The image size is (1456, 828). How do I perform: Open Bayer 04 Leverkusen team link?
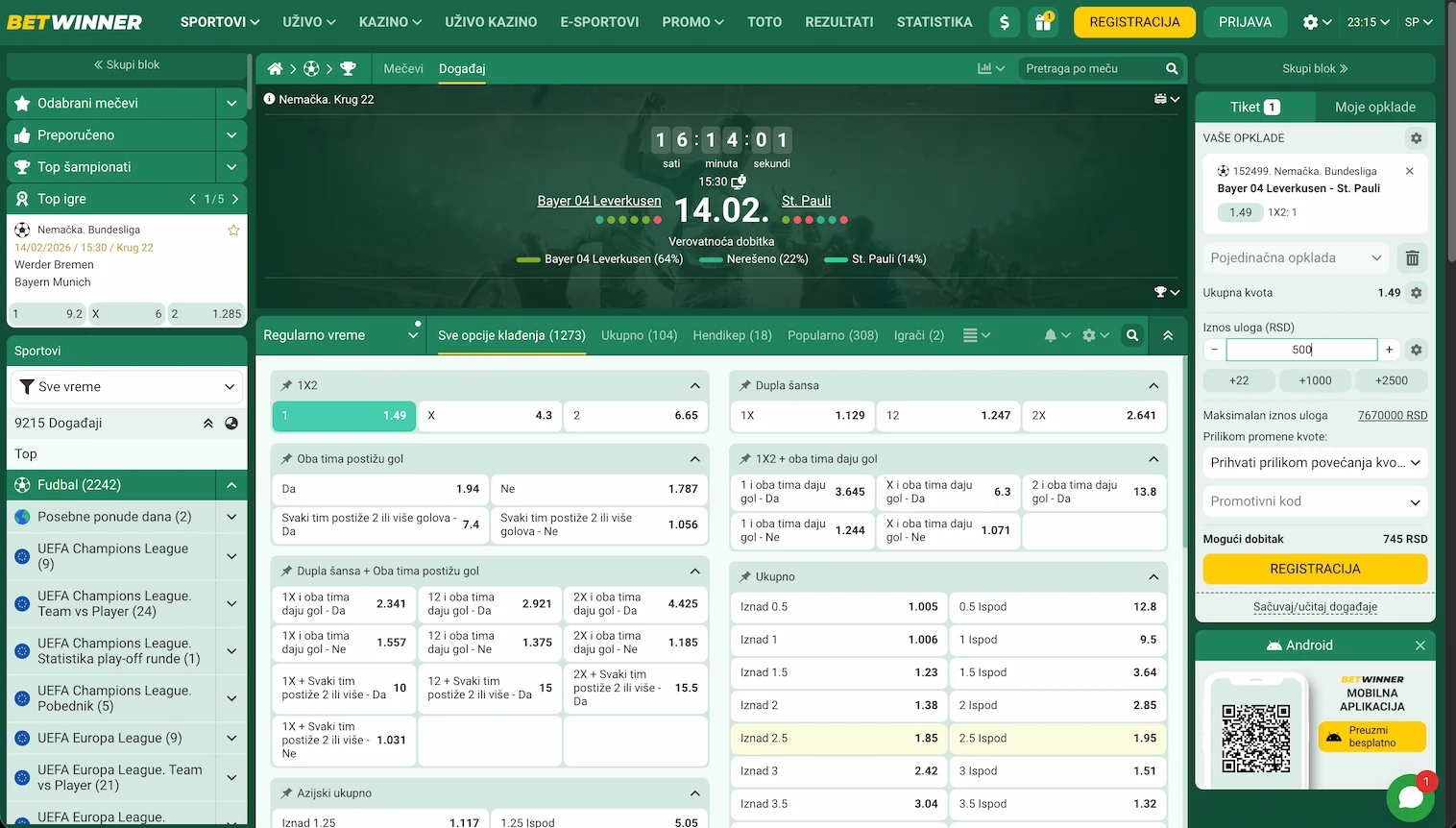click(599, 201)
